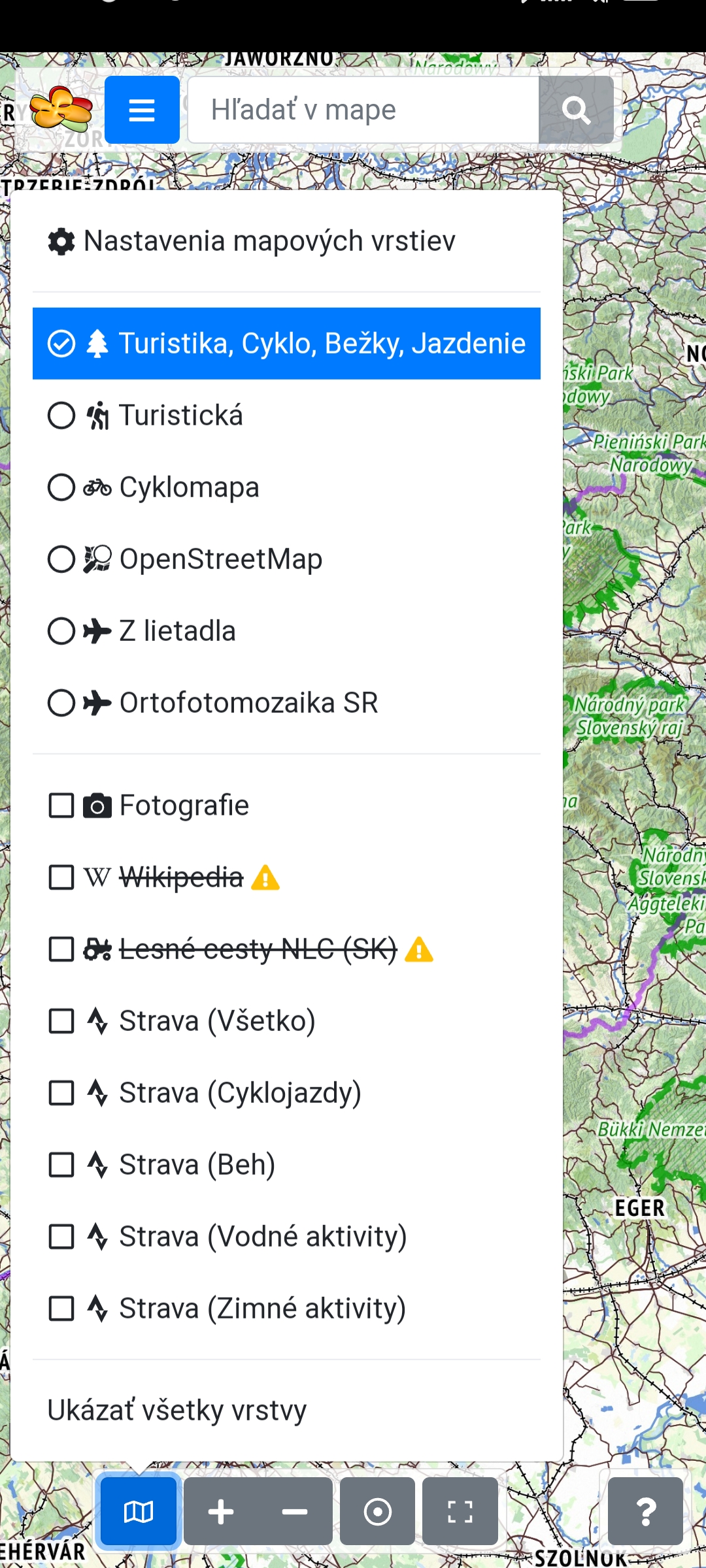Select the Turistická base map

coord(180,416)
